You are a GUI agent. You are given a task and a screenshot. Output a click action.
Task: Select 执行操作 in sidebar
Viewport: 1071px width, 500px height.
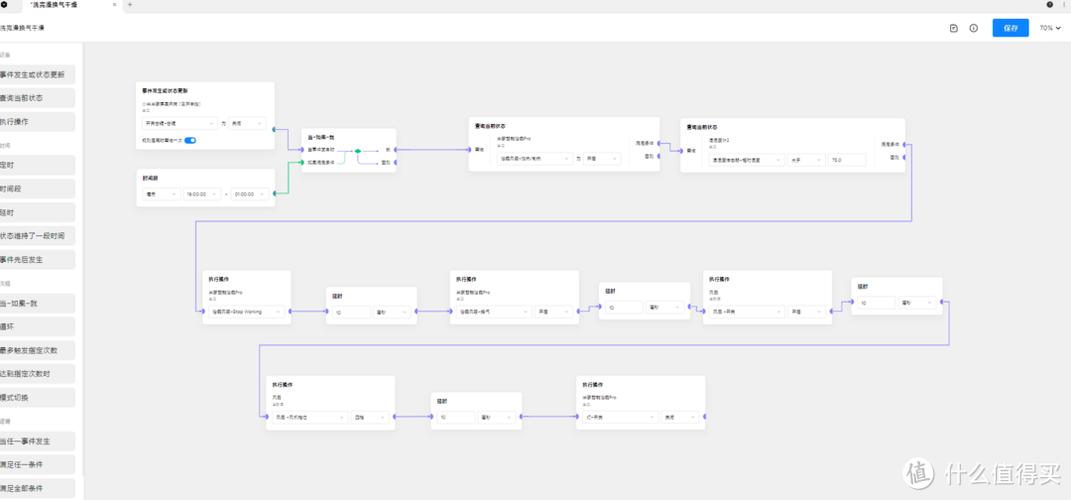(x=37, y=122)
